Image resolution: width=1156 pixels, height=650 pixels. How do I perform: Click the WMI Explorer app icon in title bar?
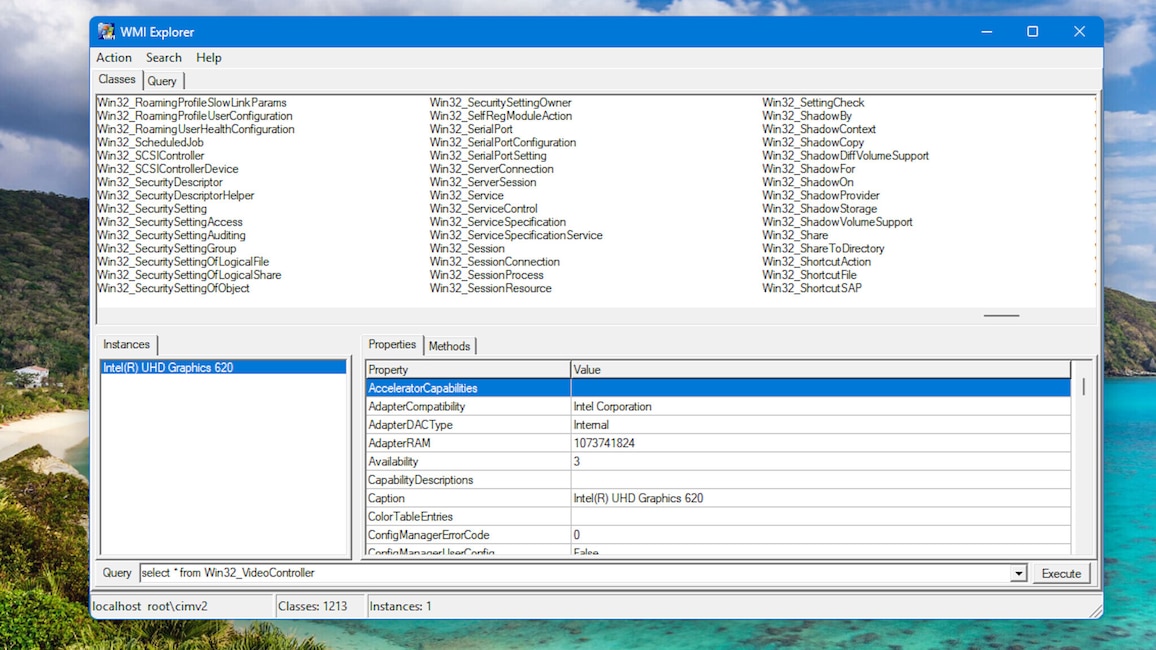tap(106, 32)
